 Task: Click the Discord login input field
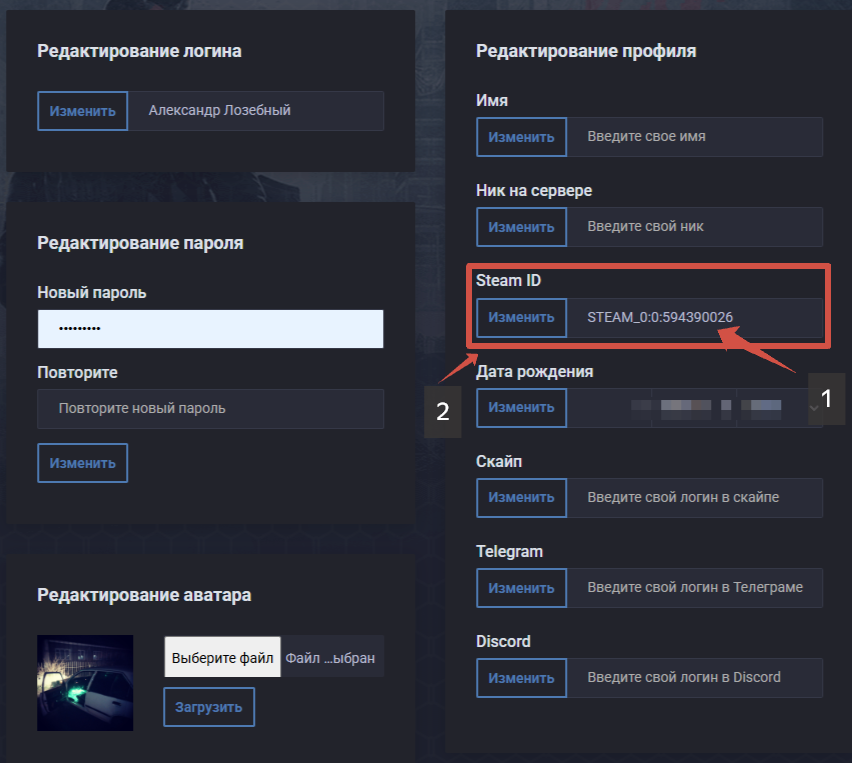point(695,678)
